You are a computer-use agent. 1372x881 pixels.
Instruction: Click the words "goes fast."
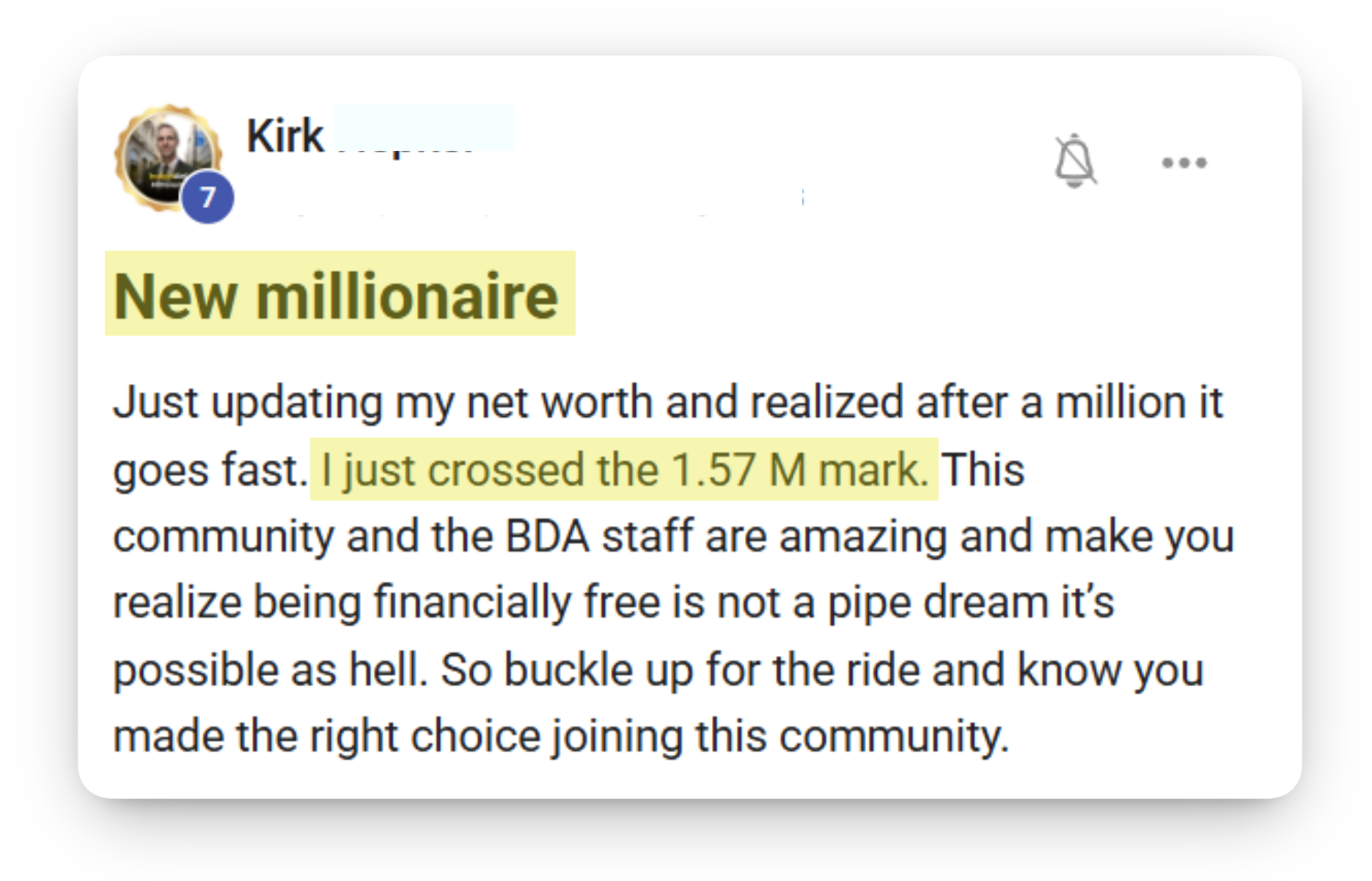[x=210, y=470]
